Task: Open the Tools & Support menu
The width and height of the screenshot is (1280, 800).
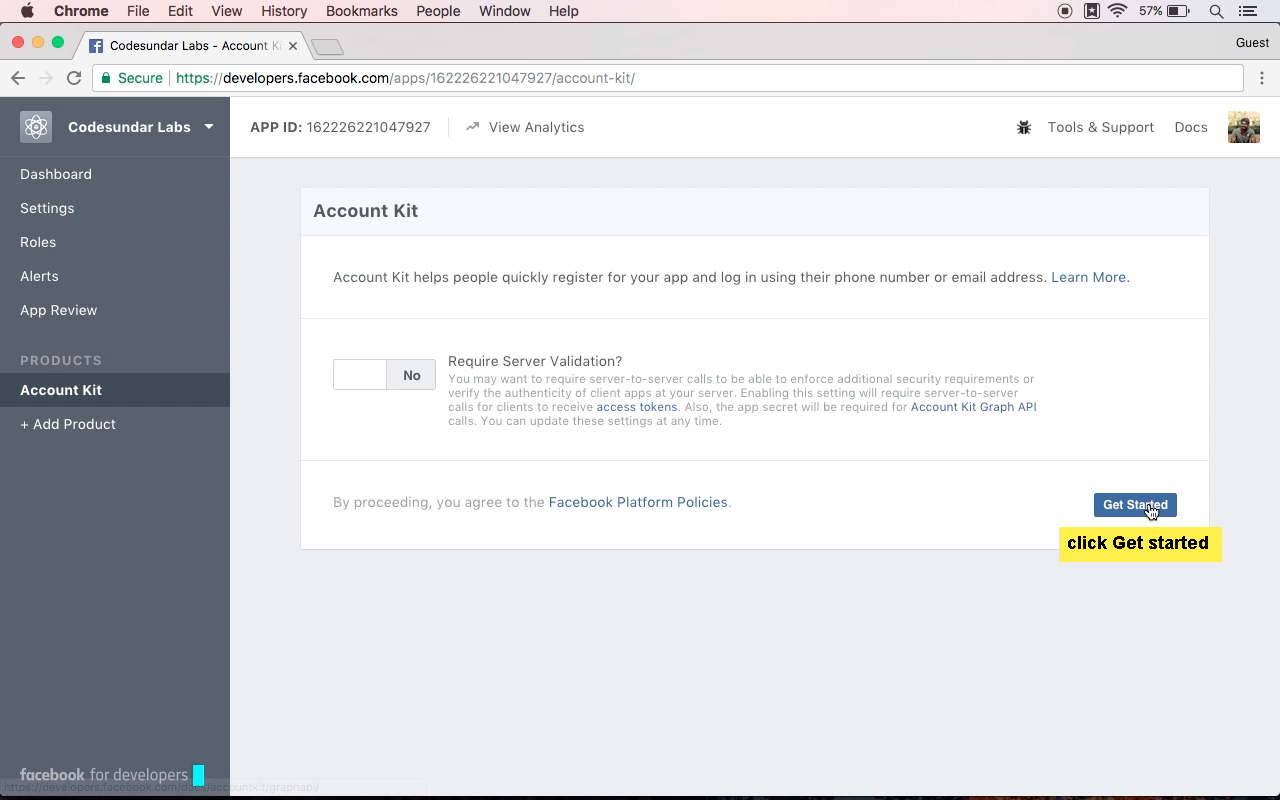Action: click(1100, 127)
